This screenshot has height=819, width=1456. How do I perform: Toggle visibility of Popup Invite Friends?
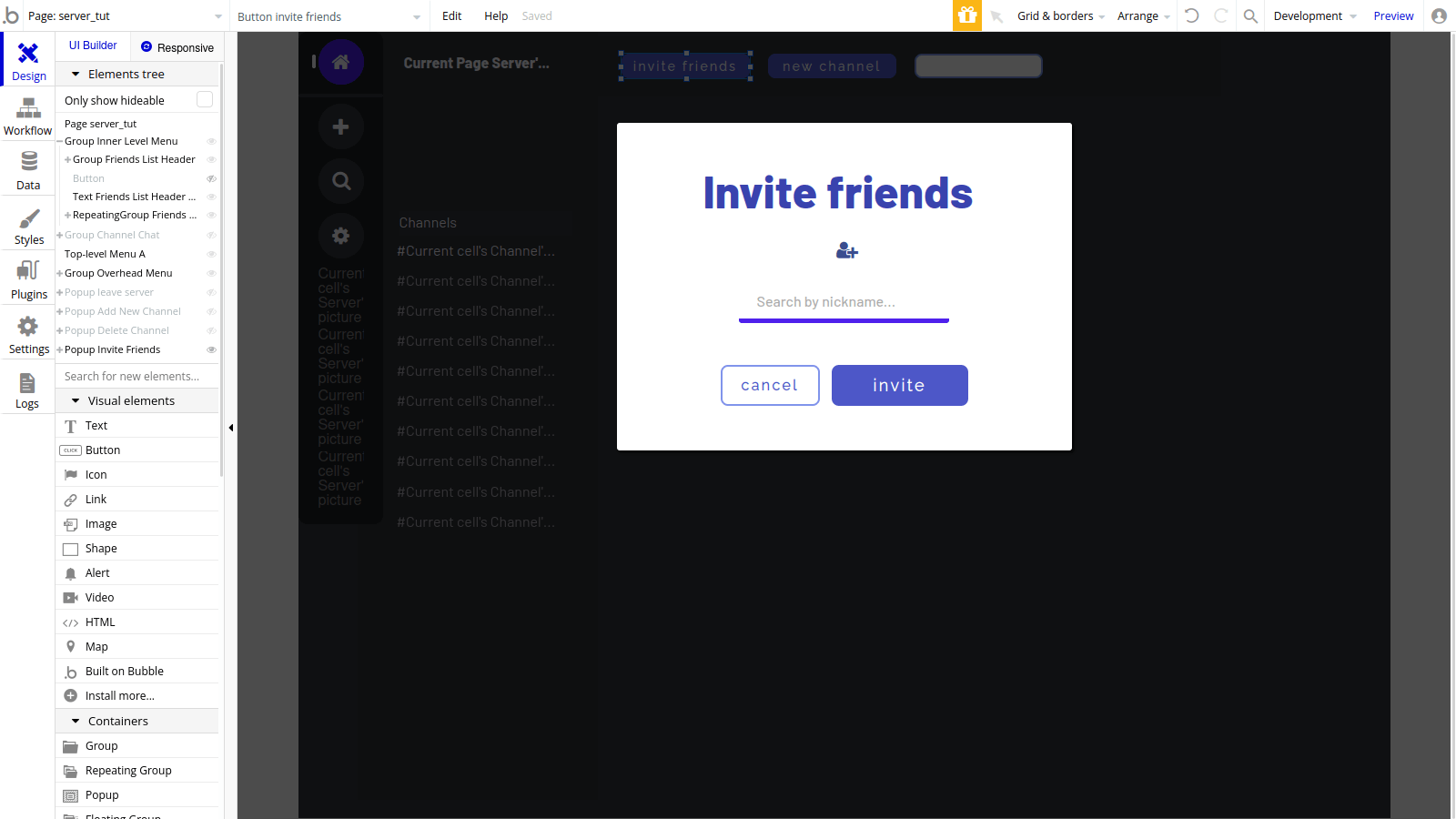click(211, 349)
